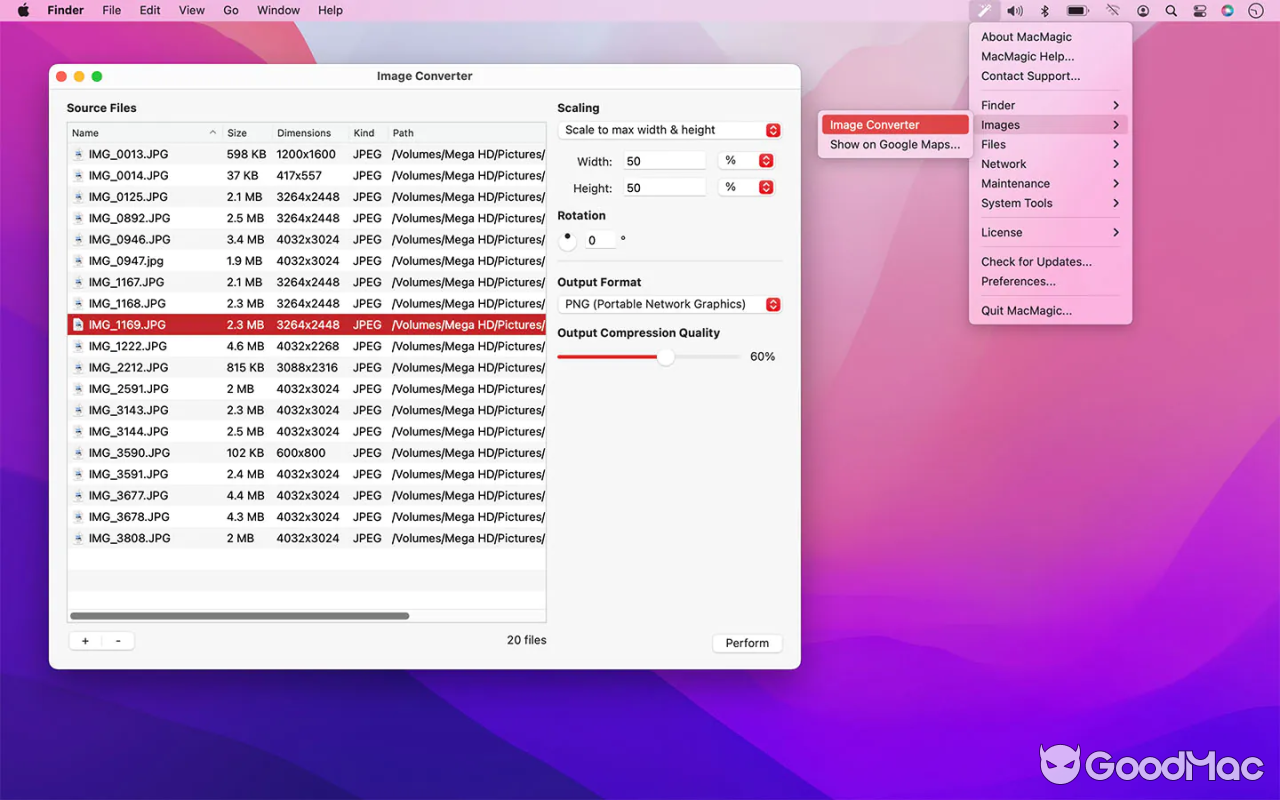
Task: Adjust the Output Compression Quality slider
Action: (668, 356)
